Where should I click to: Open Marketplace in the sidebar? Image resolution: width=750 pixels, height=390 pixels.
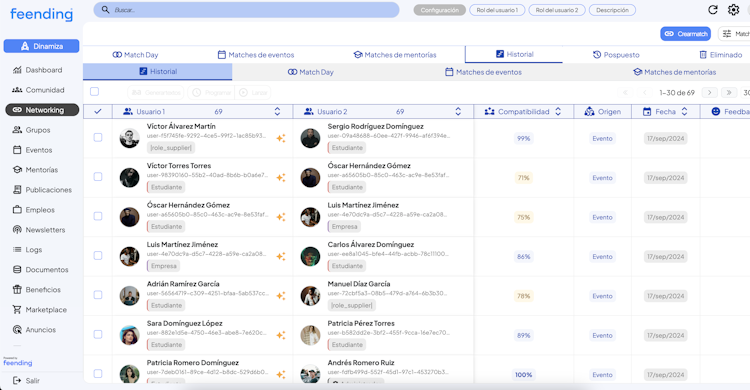tap(39, 310)
